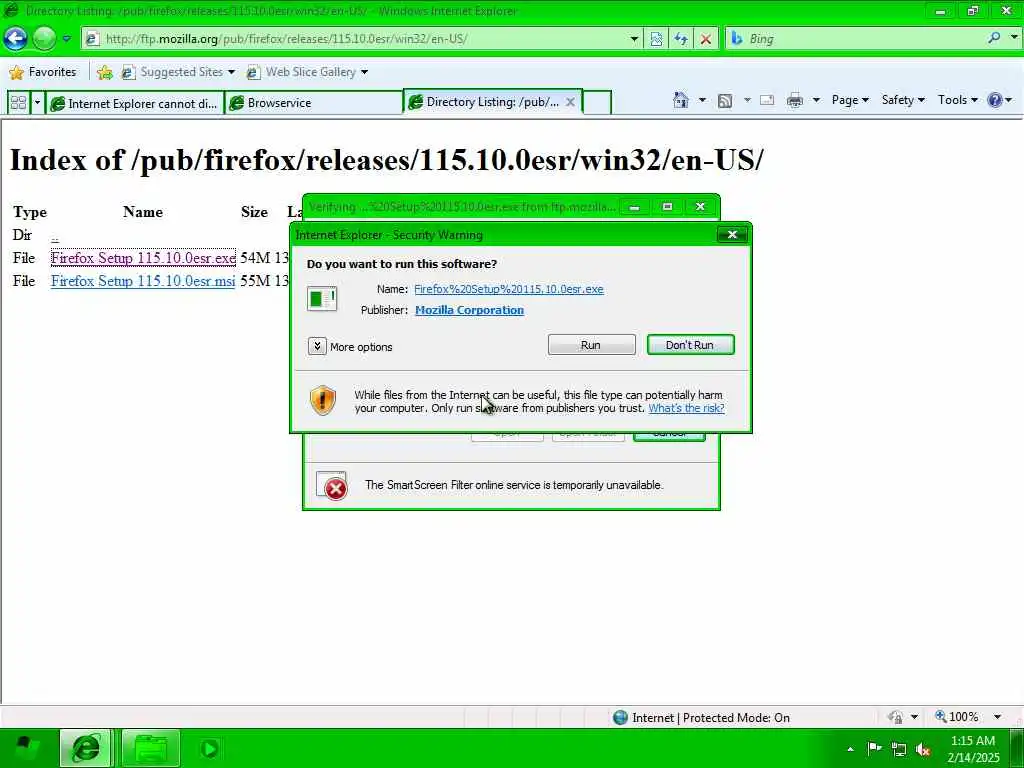Open the zoom level dropdown arrow

coord(997,717)
